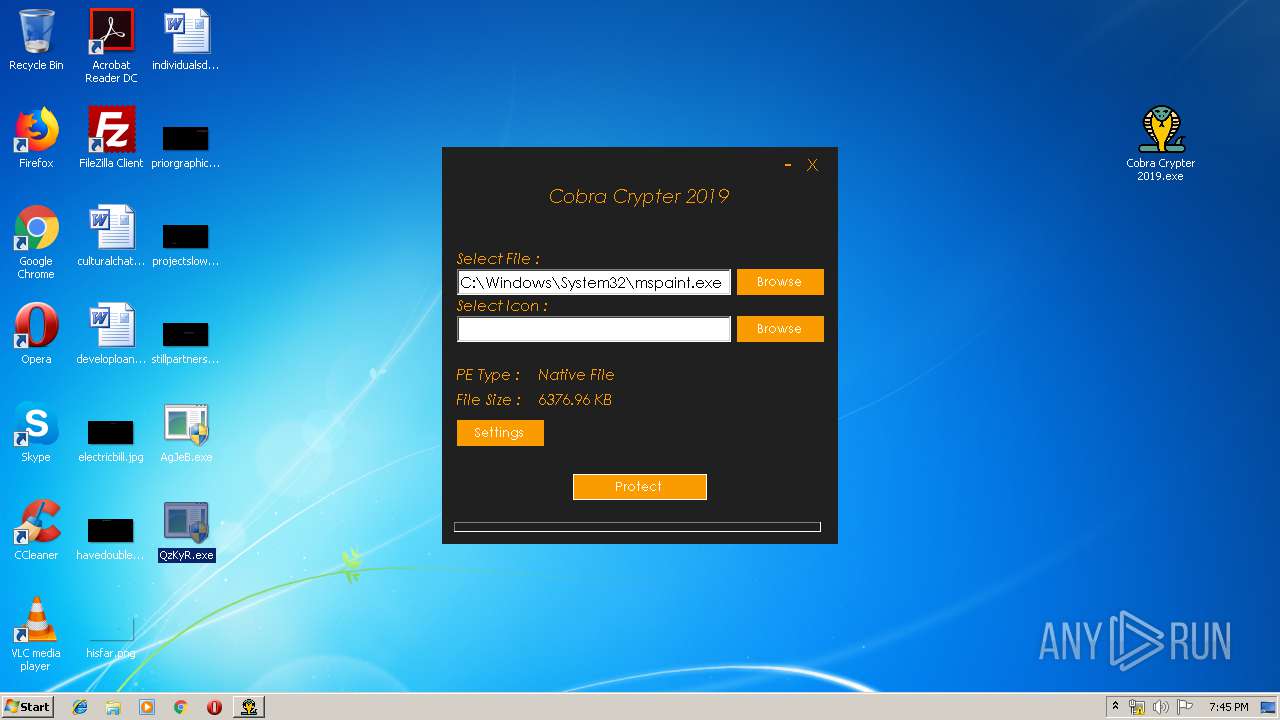
Task: Open the Opera browser shortcut
Action: (36, 334)
